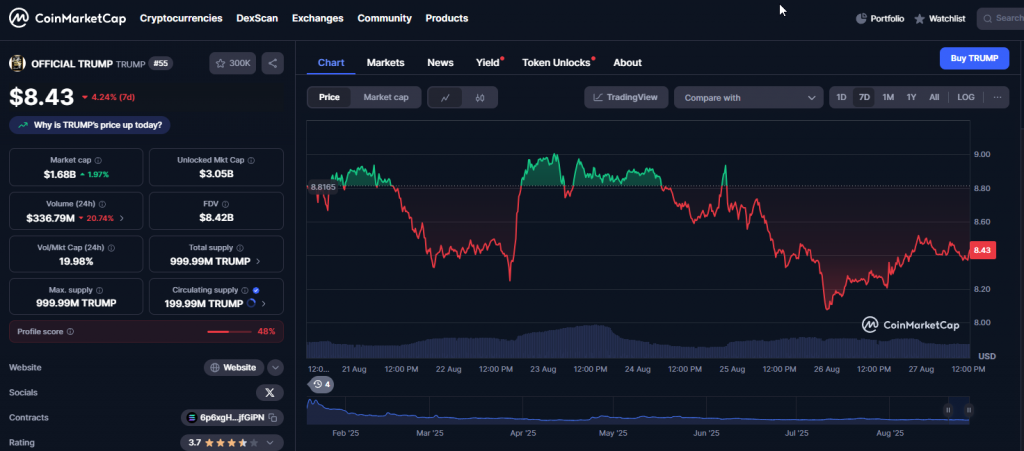Select the 1Y time range
1024x451 pixels.
911,97
